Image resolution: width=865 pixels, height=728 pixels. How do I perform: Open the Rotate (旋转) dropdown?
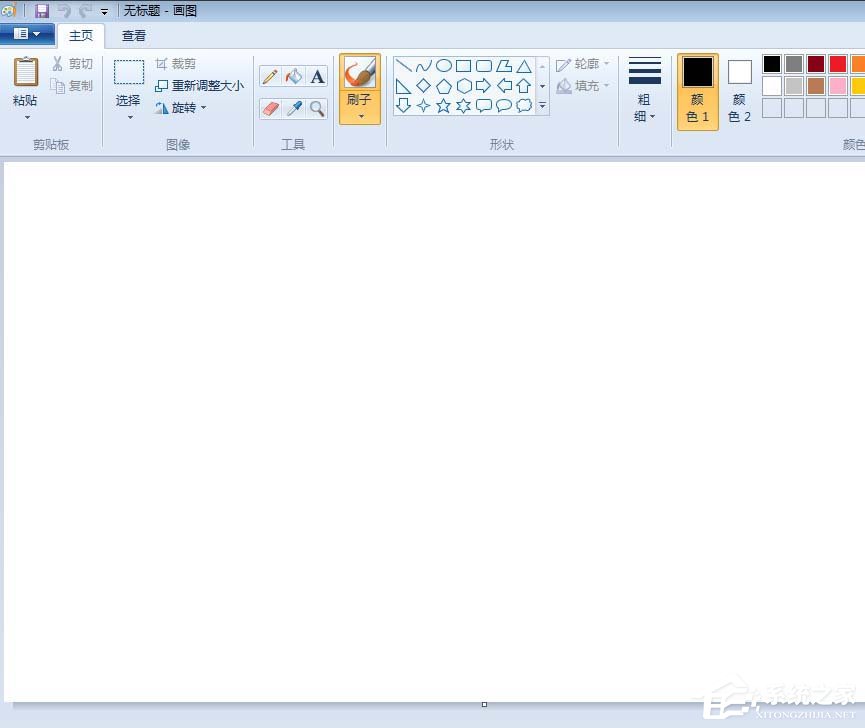181,108
